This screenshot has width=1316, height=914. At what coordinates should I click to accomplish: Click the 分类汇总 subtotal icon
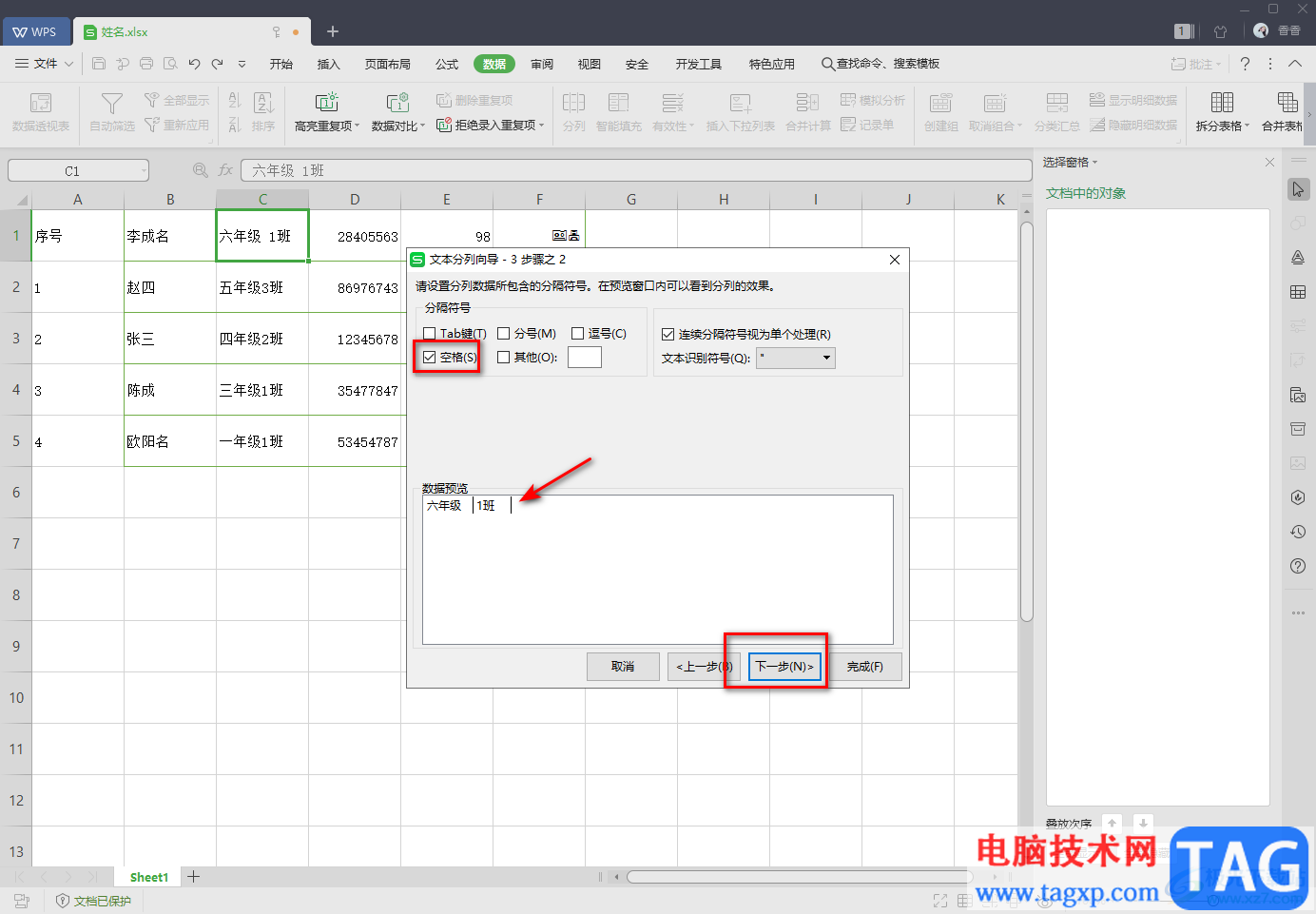tap(1057, 103)
